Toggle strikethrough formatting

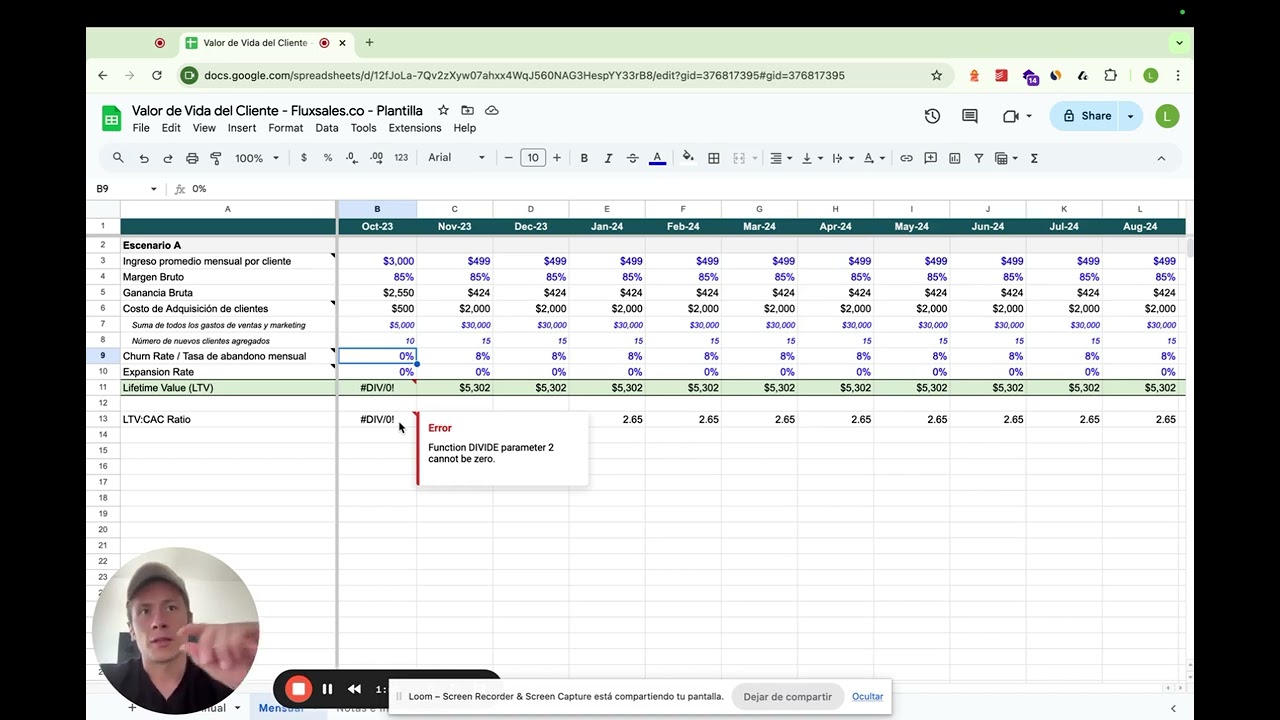click(633, 158)
